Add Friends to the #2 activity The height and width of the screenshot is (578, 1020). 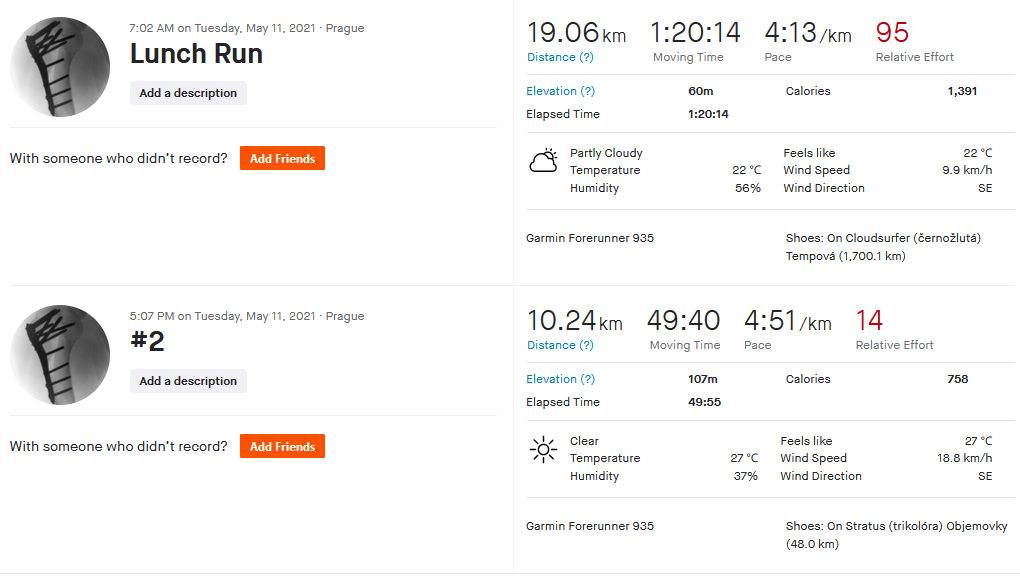click(282, 447)
